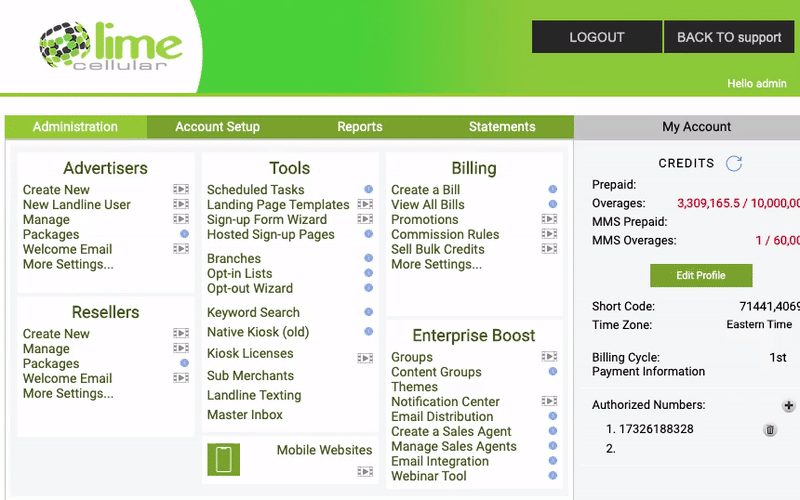Click info dot beside Keyword Search

pyautogui.click(x=368, y=312)
